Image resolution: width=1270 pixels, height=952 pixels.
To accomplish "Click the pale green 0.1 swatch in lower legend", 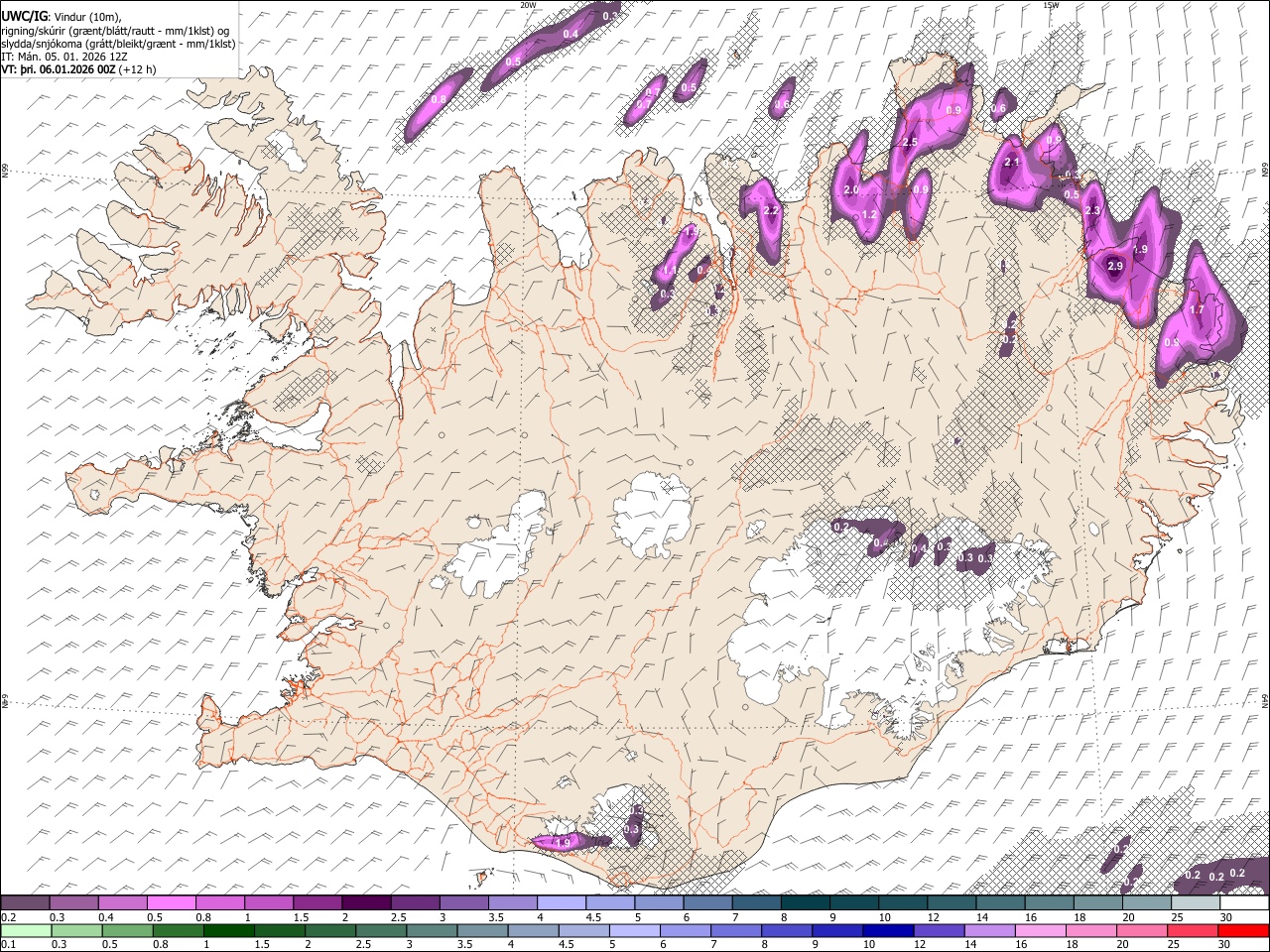I will (x=26, y=930).
